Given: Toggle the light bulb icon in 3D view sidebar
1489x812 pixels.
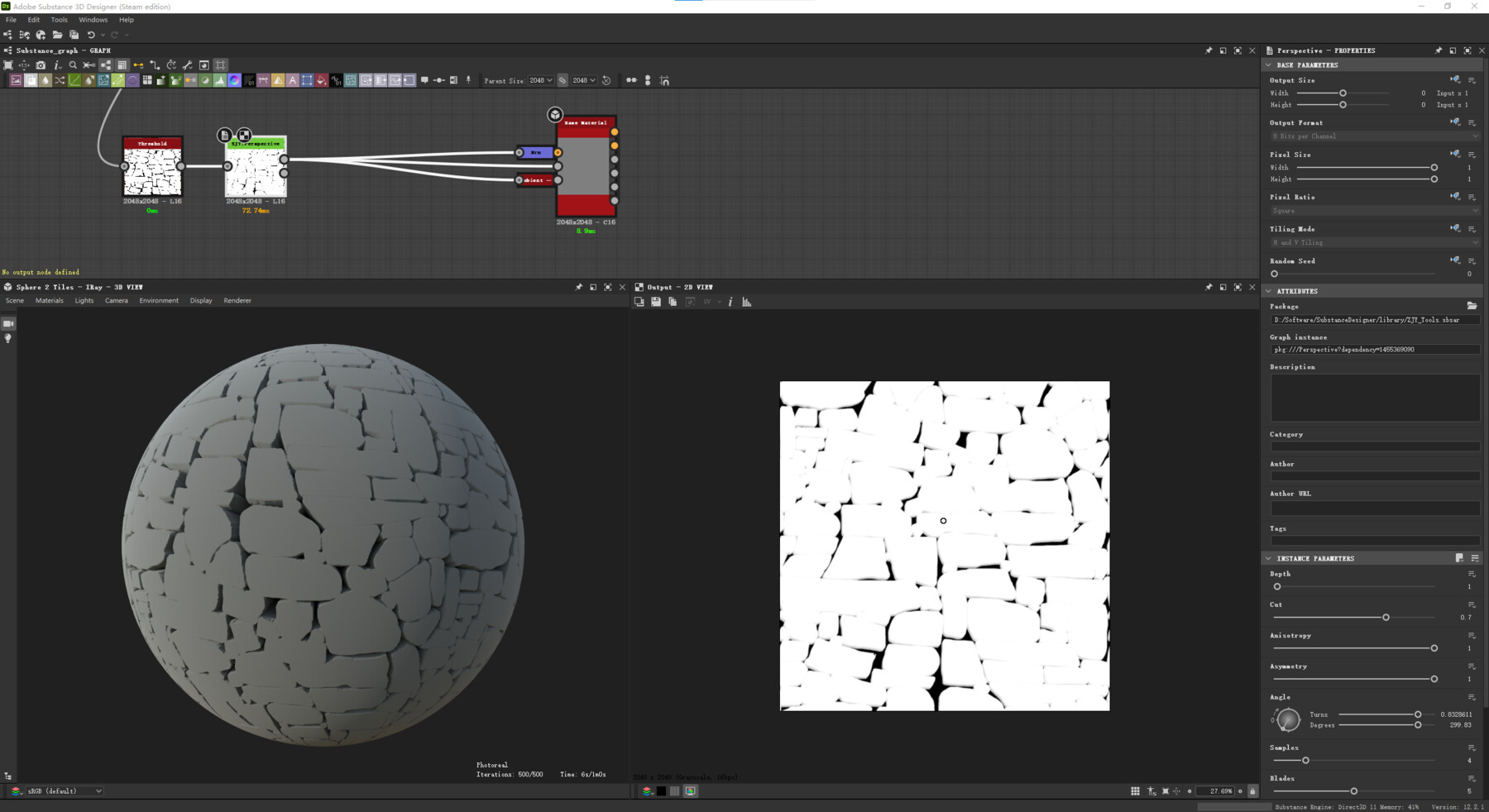Looking at the screenshot, I should click(7, 337).
